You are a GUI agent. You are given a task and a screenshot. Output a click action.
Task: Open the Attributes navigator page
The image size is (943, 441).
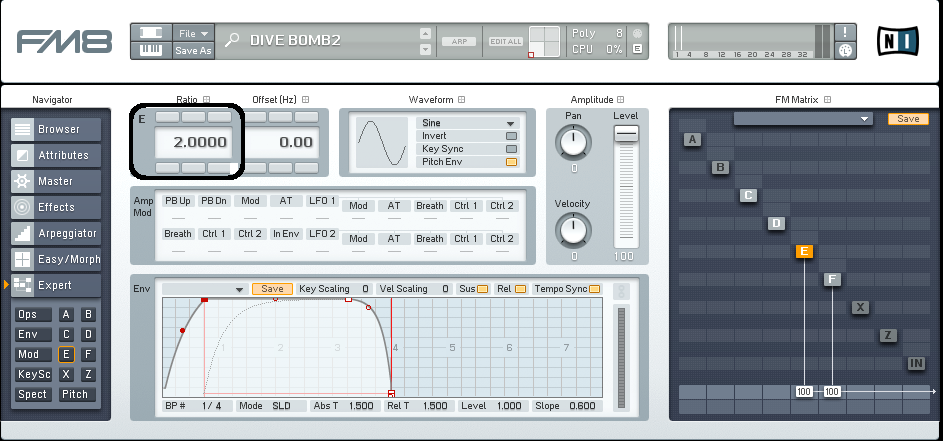click(56, 155)
